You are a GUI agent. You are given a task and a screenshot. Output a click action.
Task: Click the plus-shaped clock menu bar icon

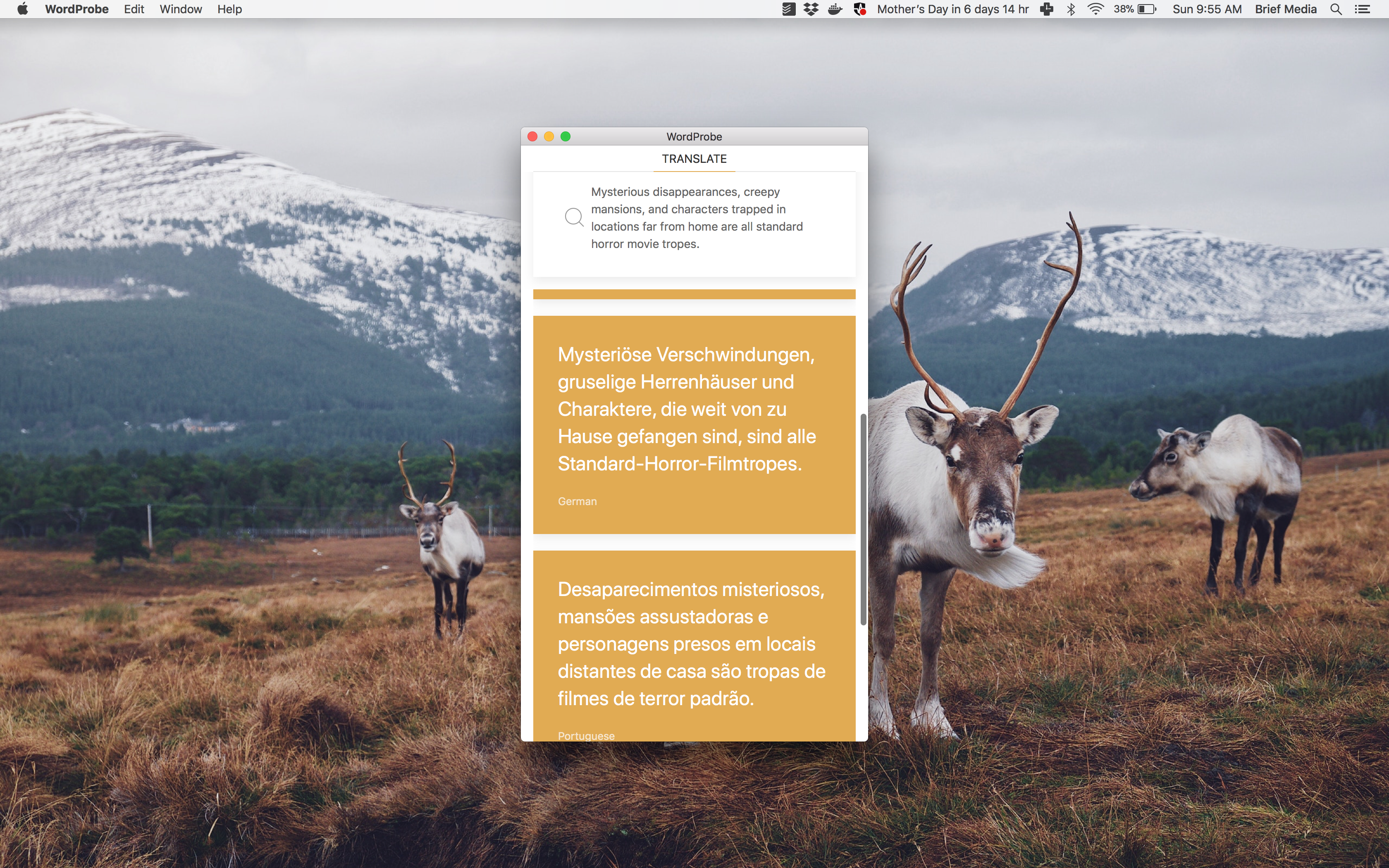tap(1046, 9)
